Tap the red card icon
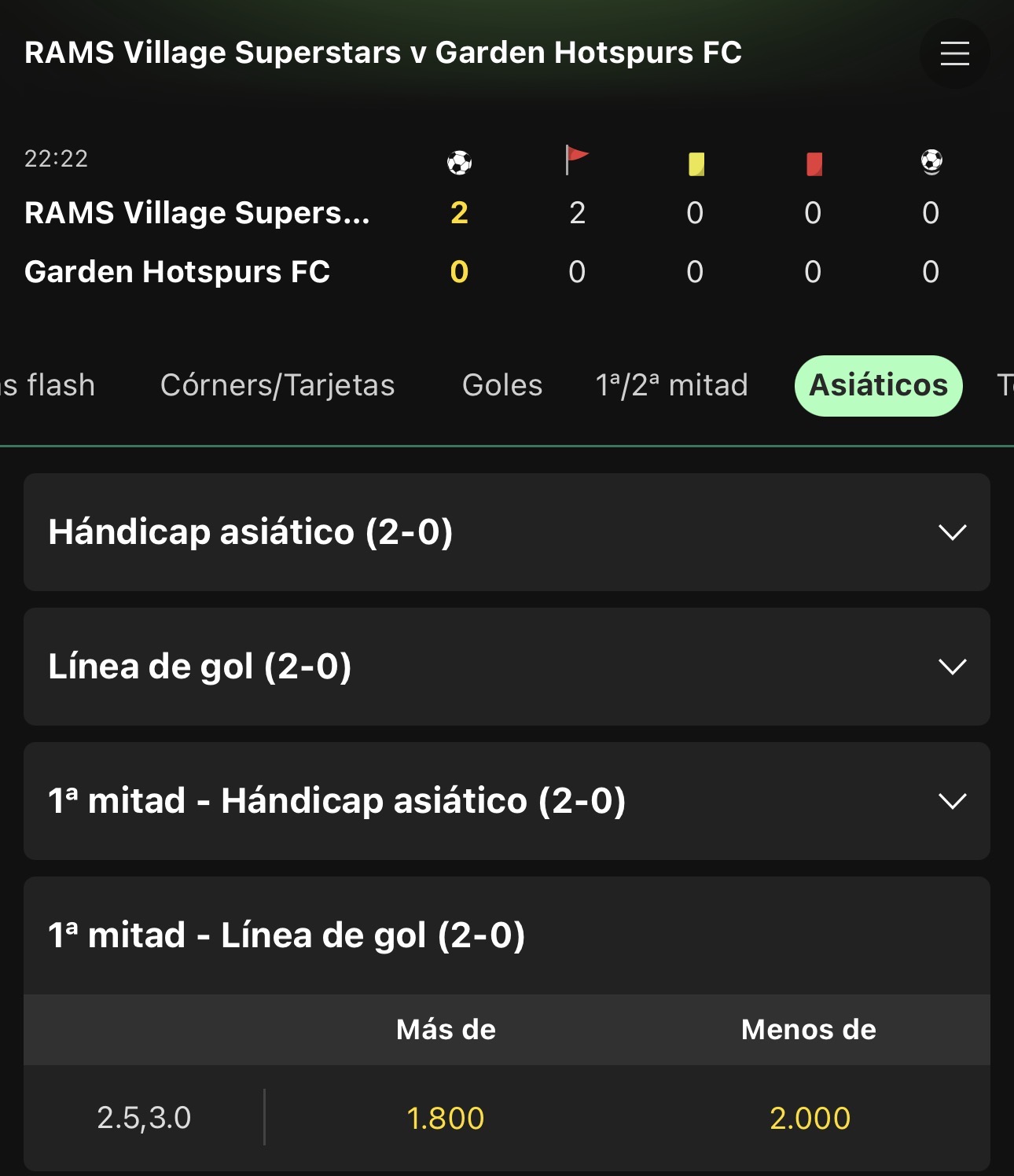This screenshot has height=1176, width=1014. click(x=814, y=164)
